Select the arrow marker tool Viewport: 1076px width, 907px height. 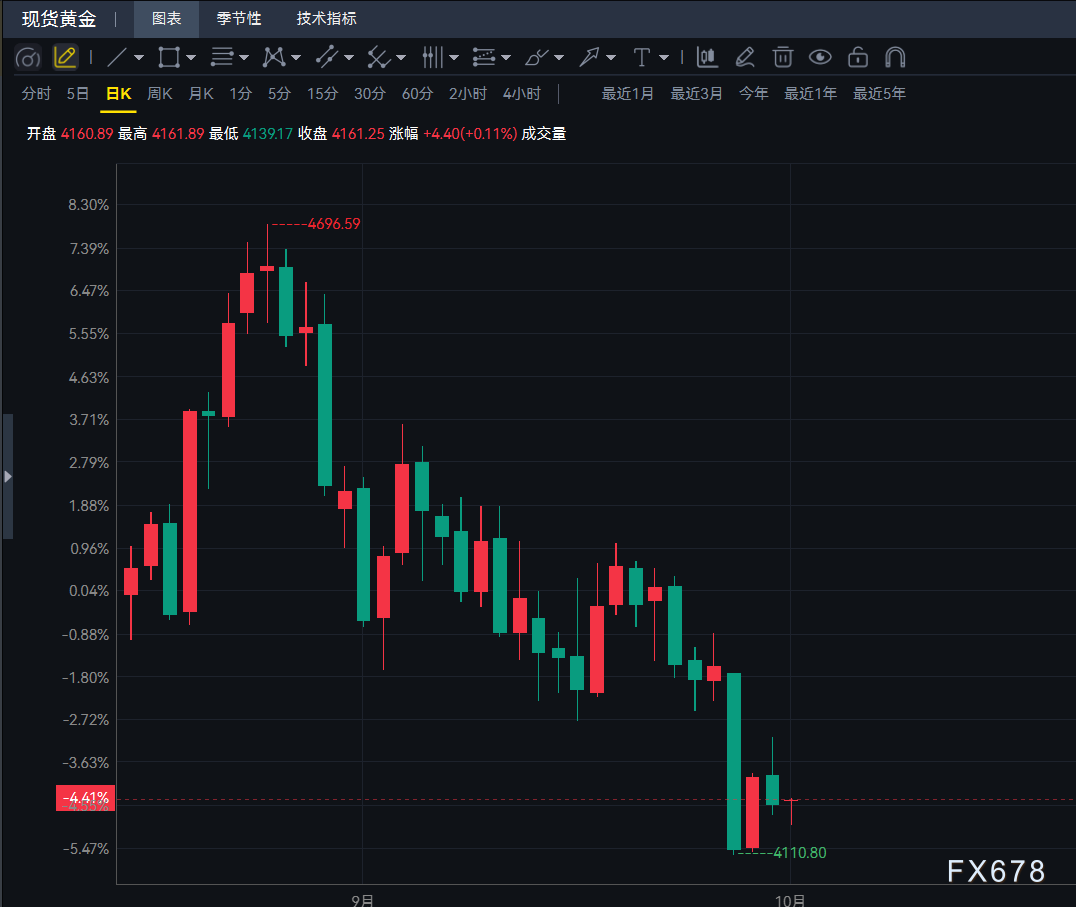pos(589,58)
